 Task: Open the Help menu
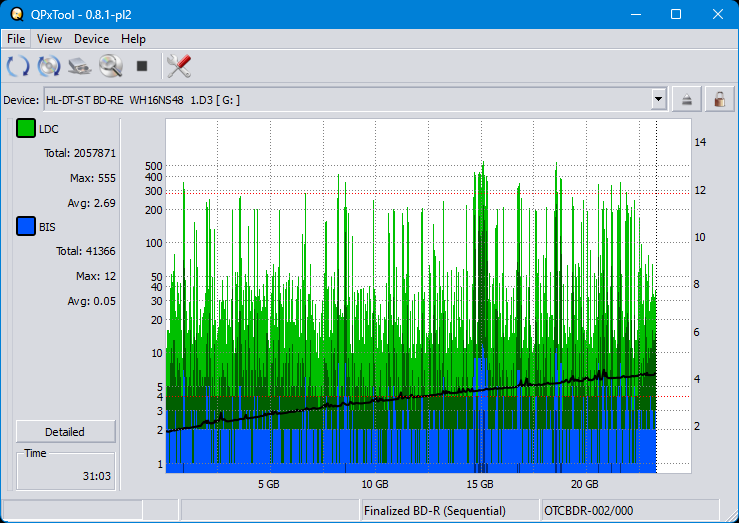click(x=133, y=39)
